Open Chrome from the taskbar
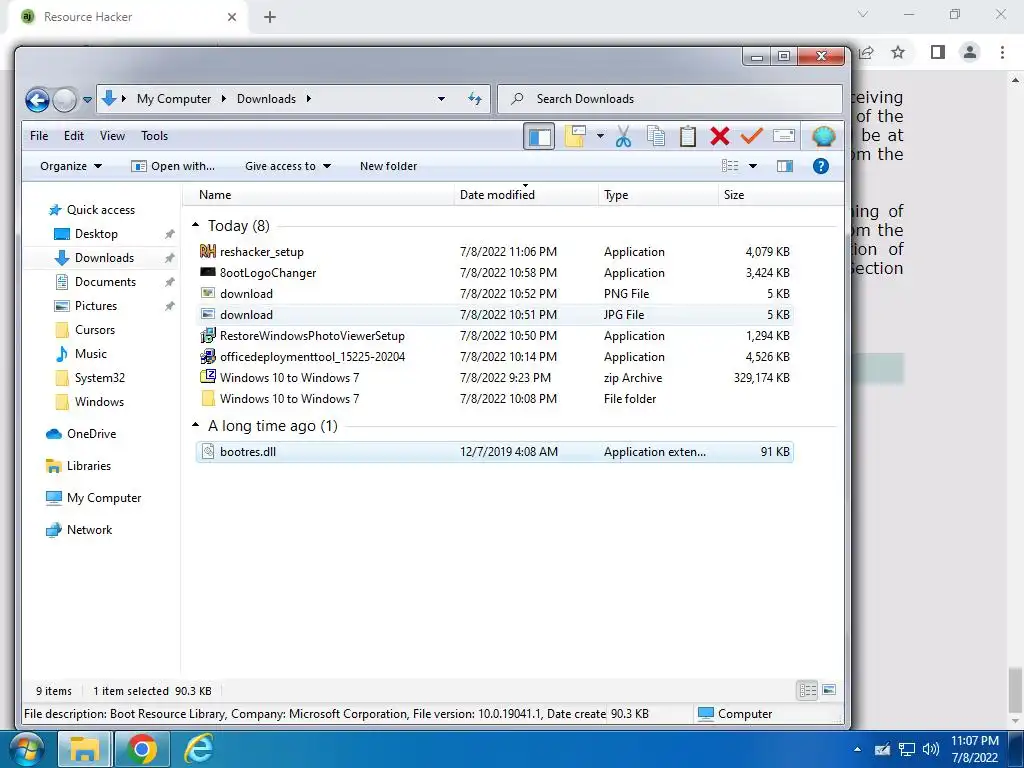 [x=142, y=749]
